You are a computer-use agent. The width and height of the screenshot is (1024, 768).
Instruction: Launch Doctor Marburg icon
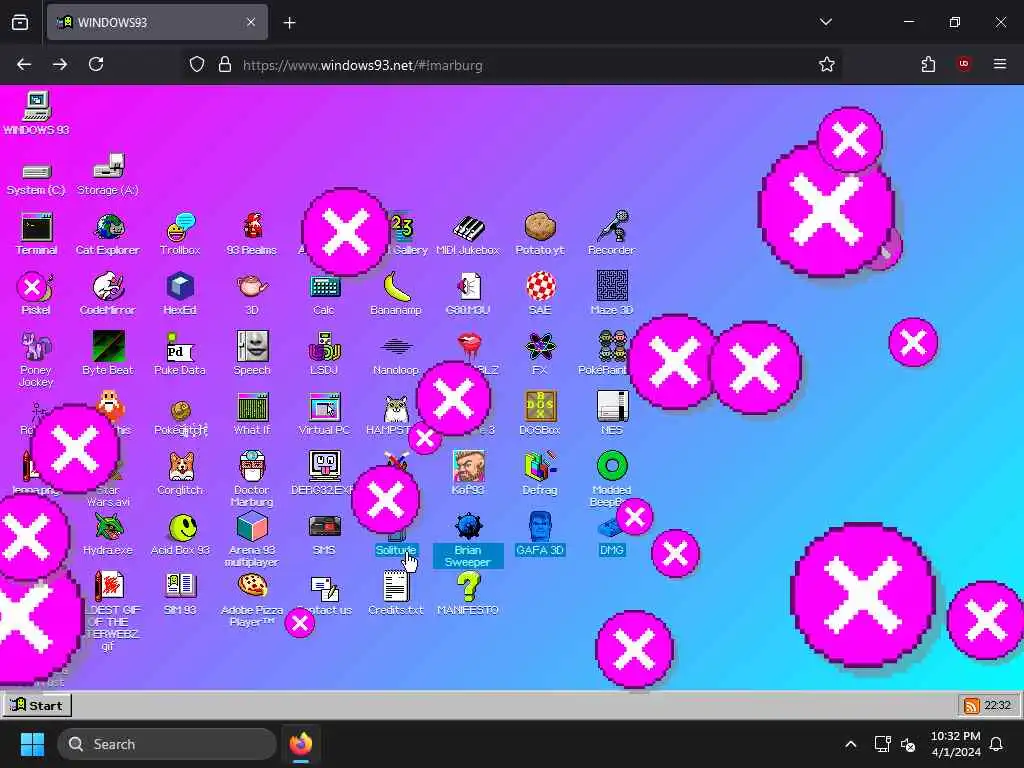click(x=252, y=466)
